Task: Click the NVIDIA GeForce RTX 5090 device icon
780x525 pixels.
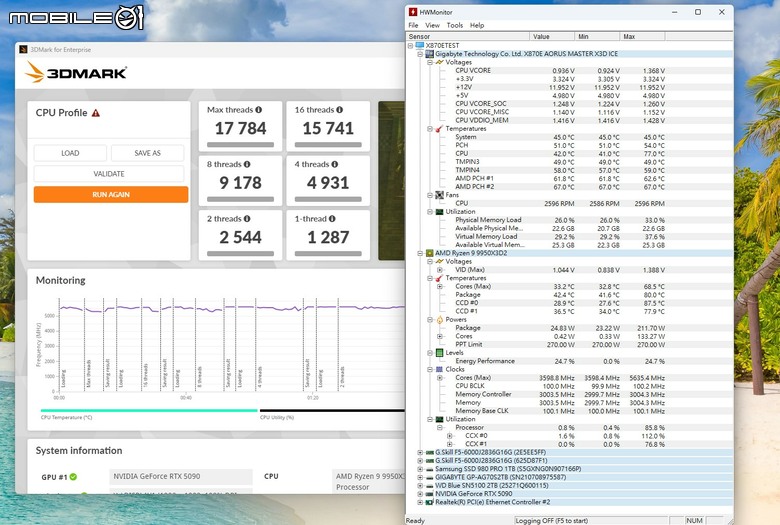Action: click(x=429, y=494)
